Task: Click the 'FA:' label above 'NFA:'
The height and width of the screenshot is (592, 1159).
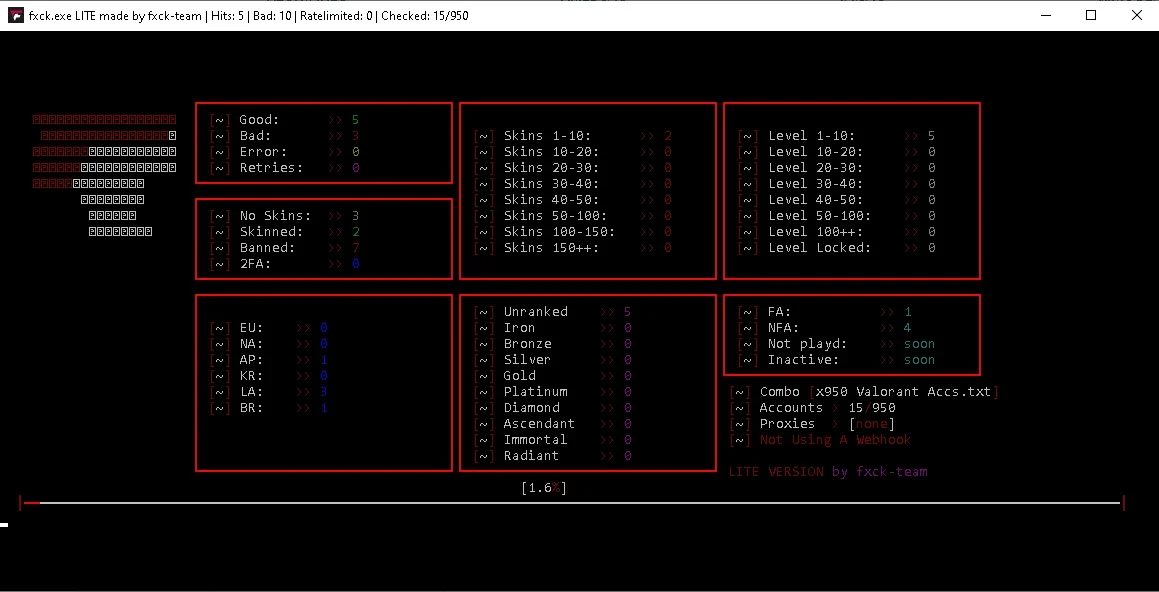Action: (x=780, y=312)
